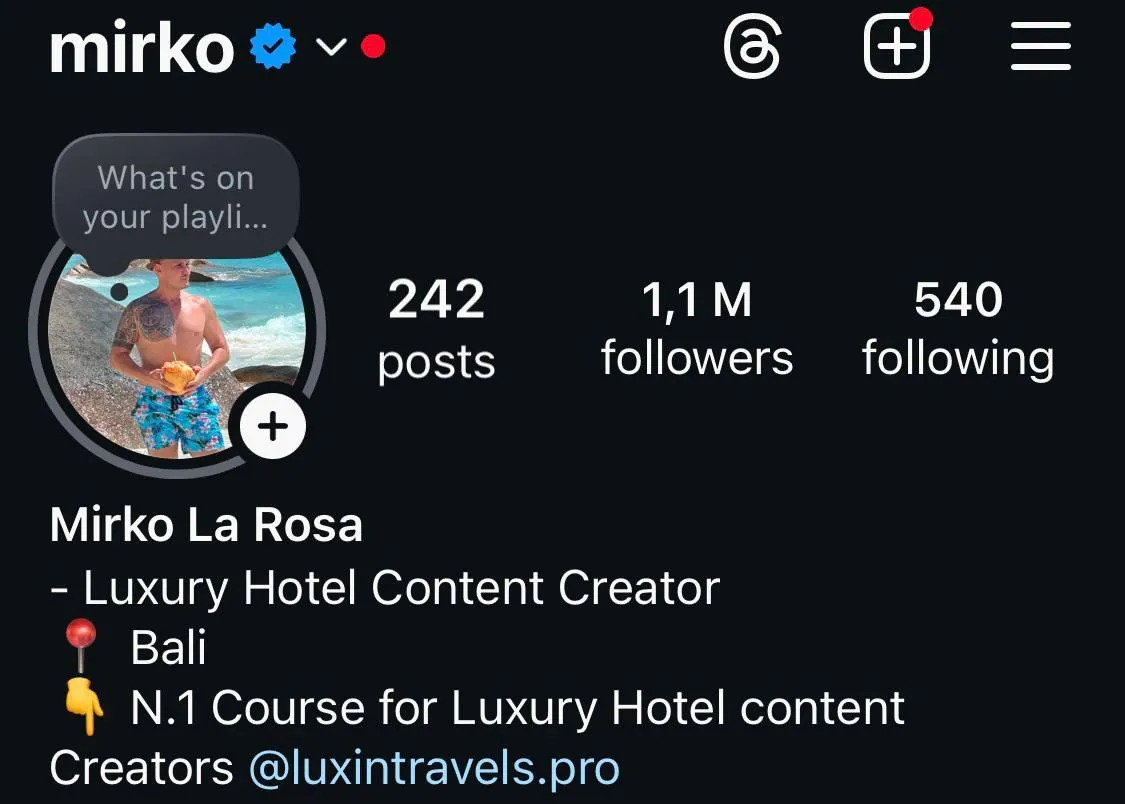Viewport: 1125px width, 804px height.
Task: Open the Threads icon
Action: (751, 47)
